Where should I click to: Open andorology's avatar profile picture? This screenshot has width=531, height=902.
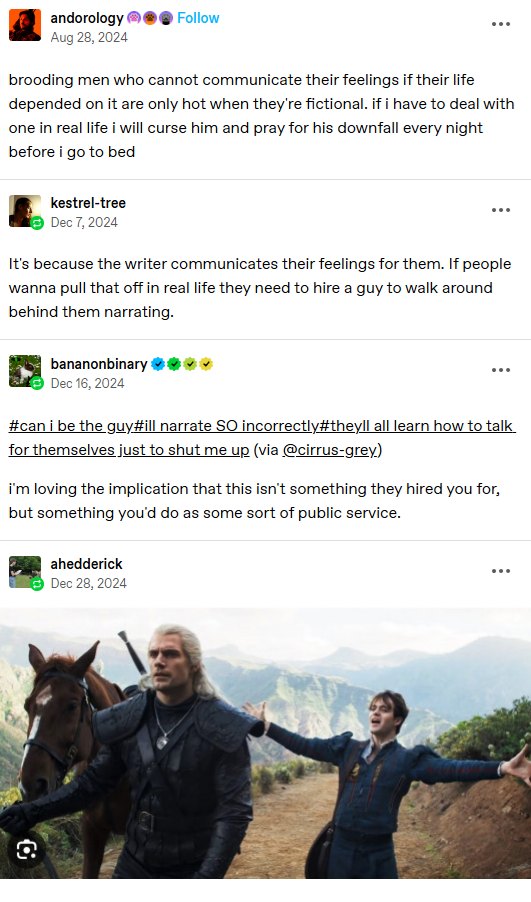[x=25, y=25]
